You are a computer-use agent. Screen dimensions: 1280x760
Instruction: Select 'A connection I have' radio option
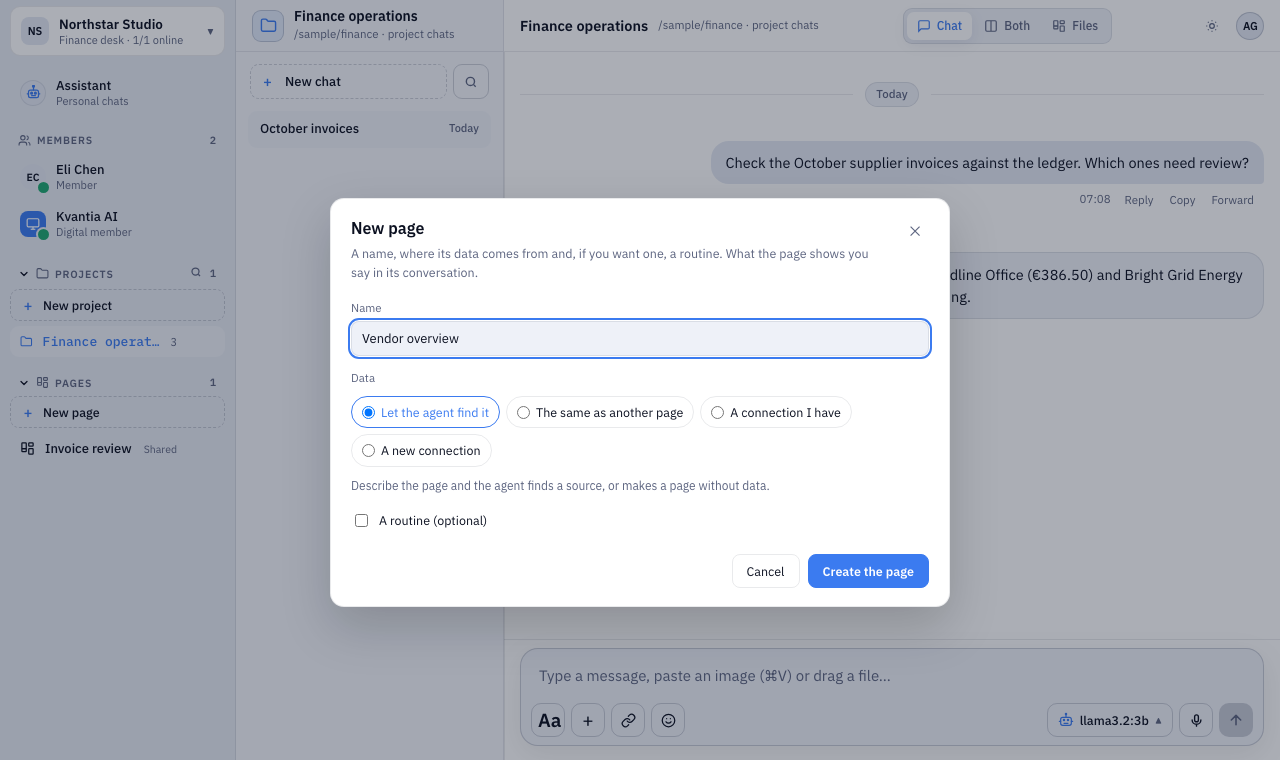coord(775,412)
